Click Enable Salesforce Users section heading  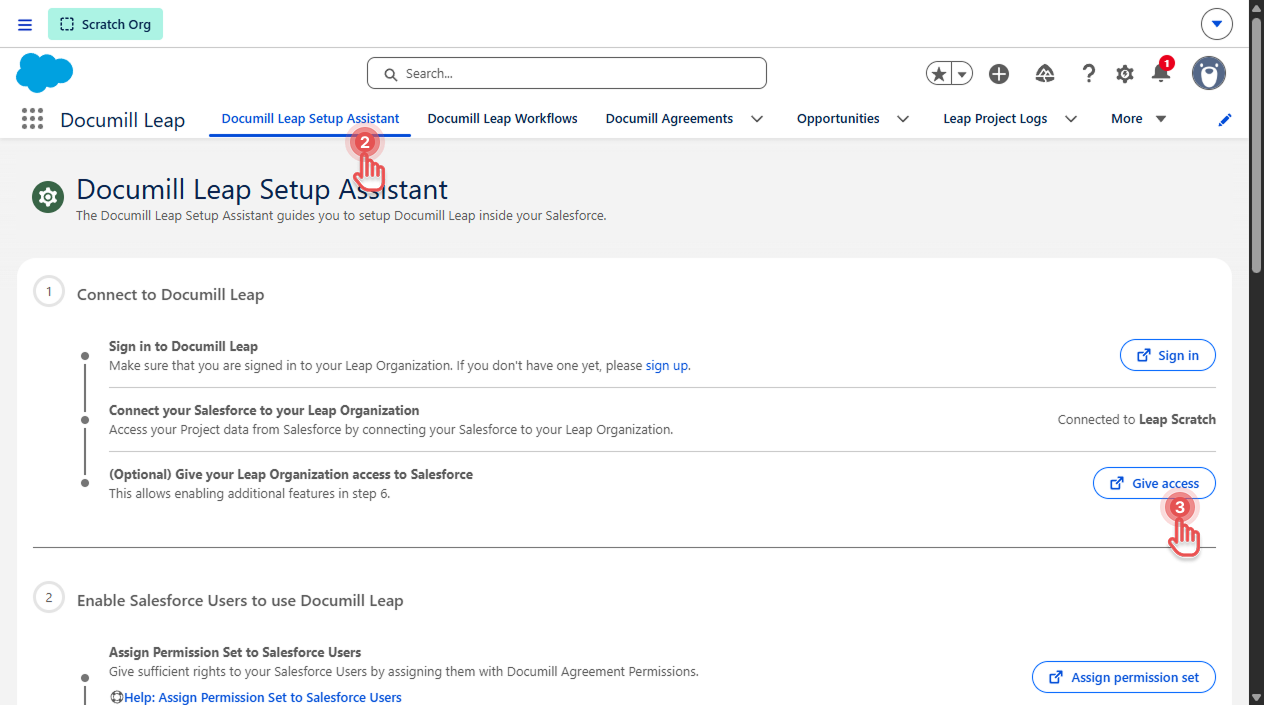(x=240, y=600)
